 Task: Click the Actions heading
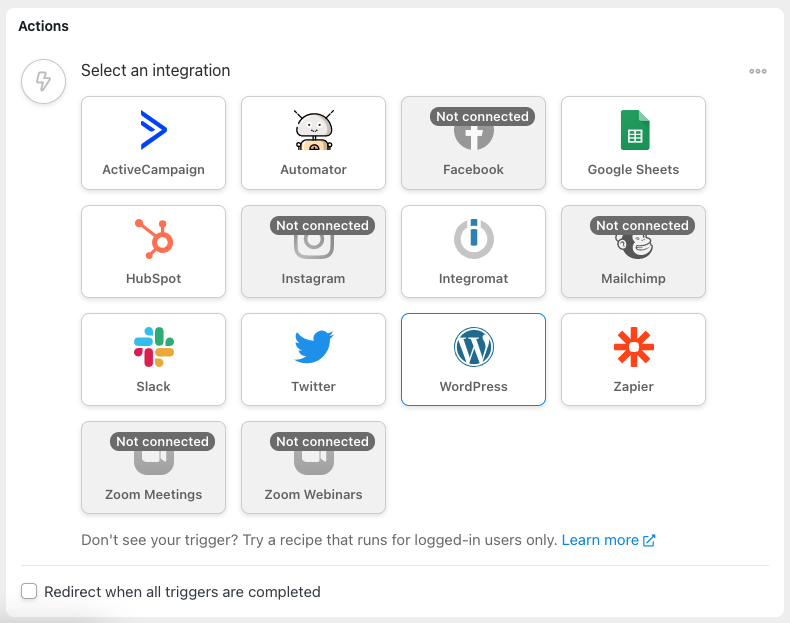(x=43, y=26)
